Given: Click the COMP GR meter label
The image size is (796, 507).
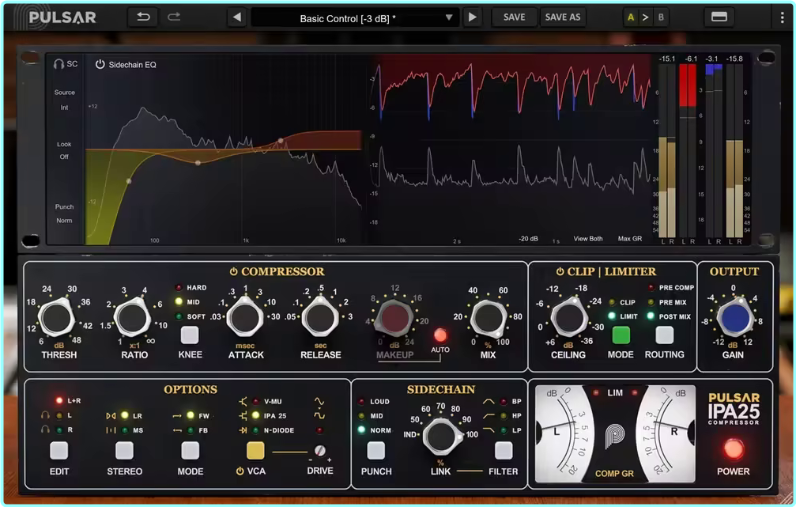Looking at the screenshot, I should coord(614,474).
